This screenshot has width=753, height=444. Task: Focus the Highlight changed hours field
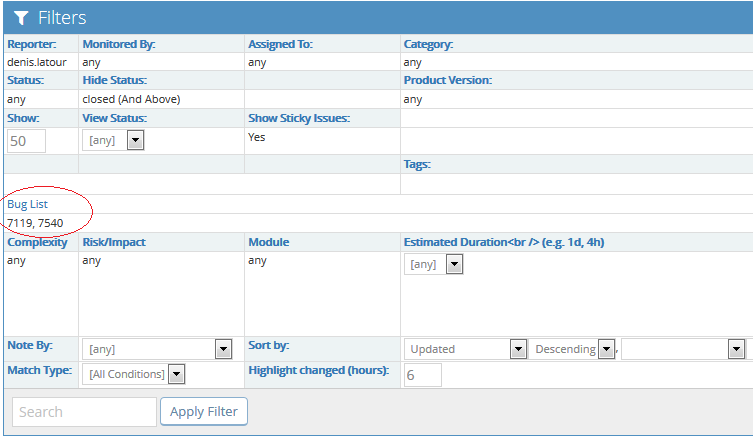click(422, 375)
